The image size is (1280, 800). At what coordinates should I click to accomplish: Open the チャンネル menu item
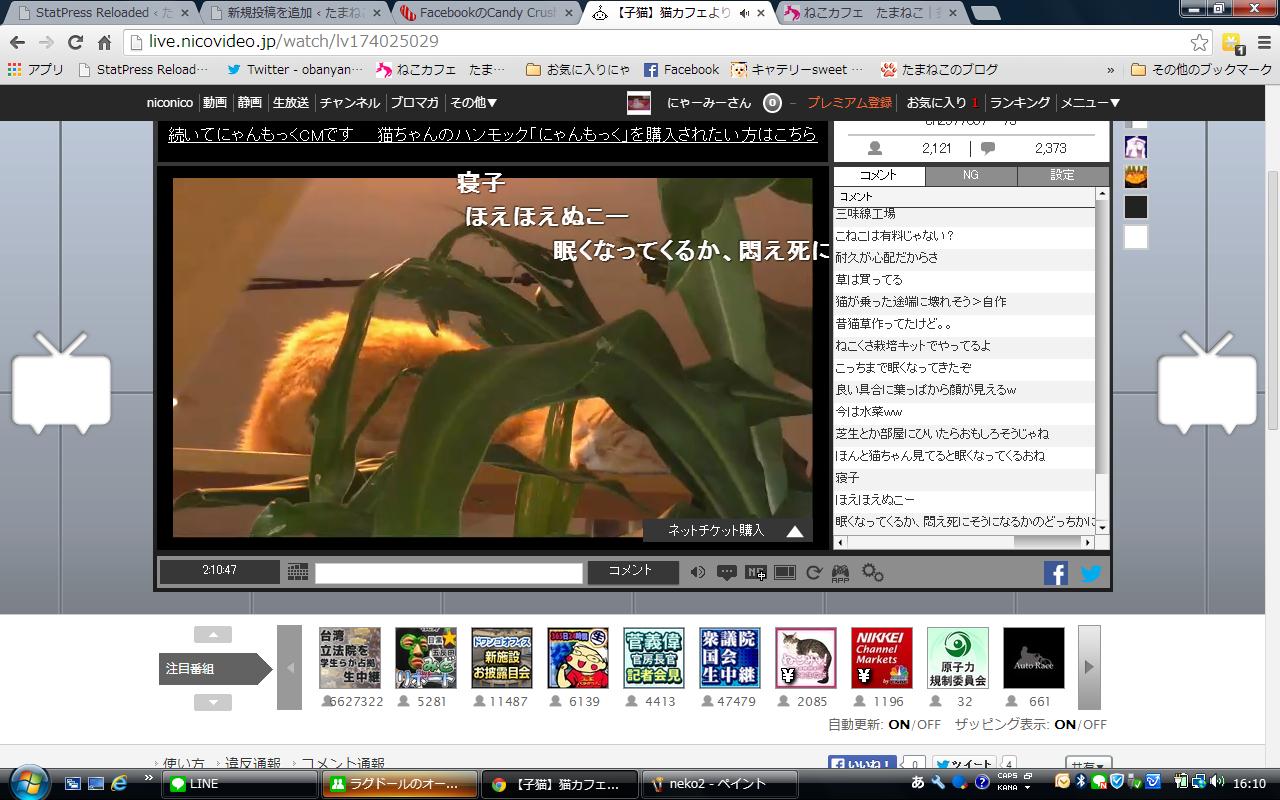[350, 103]
